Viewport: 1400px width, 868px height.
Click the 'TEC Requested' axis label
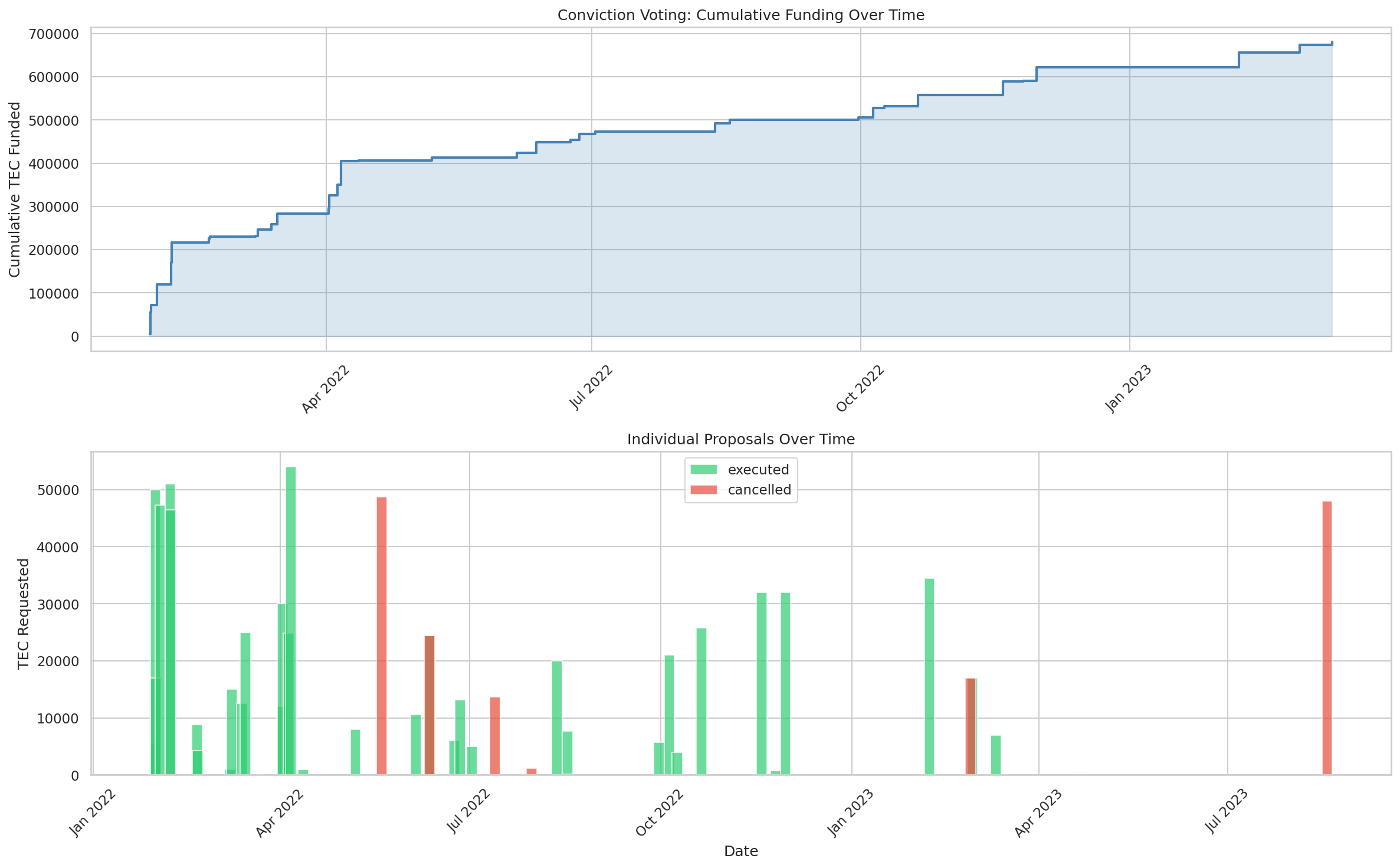coord(24,614)
